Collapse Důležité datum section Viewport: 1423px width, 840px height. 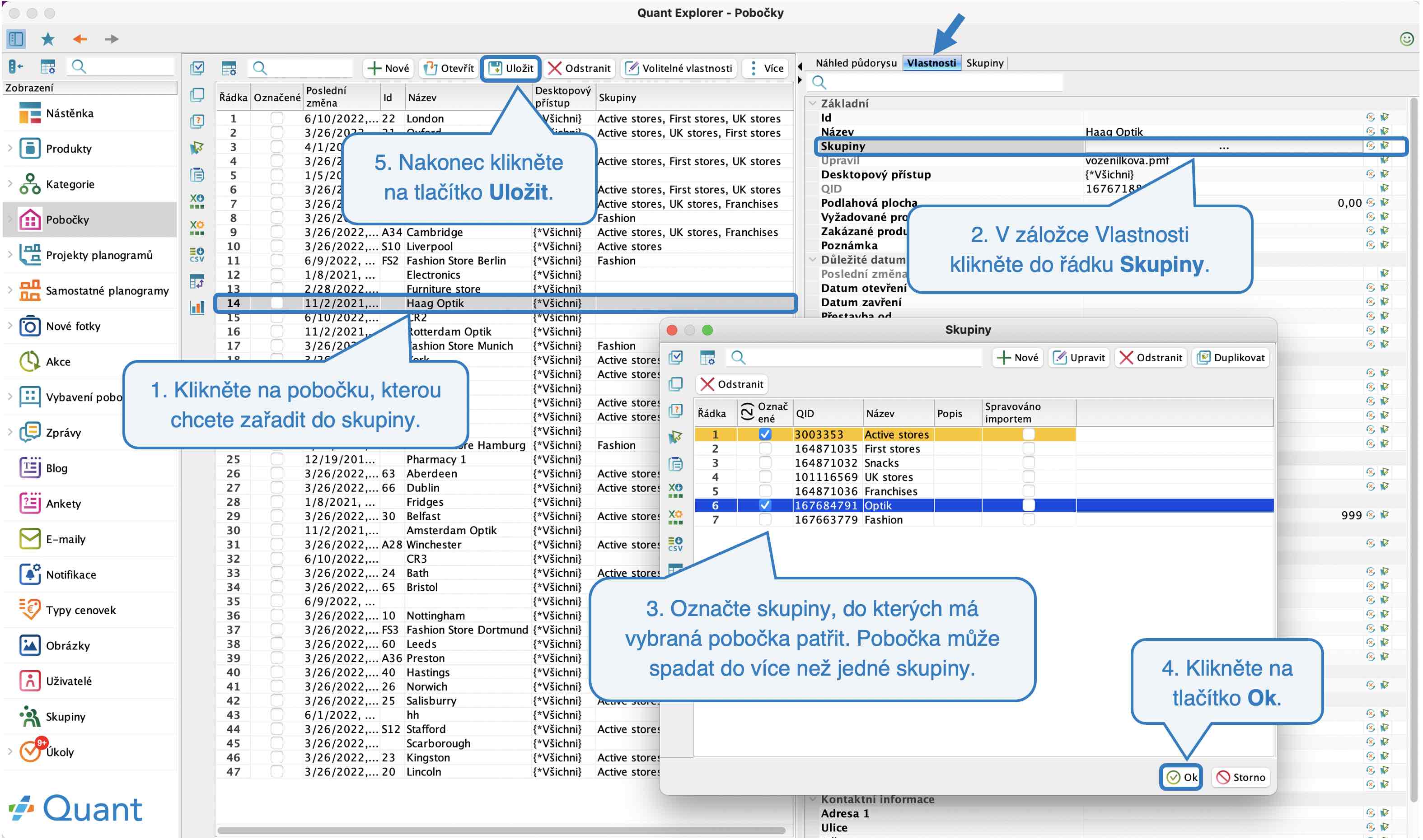[x=813, y=260]
